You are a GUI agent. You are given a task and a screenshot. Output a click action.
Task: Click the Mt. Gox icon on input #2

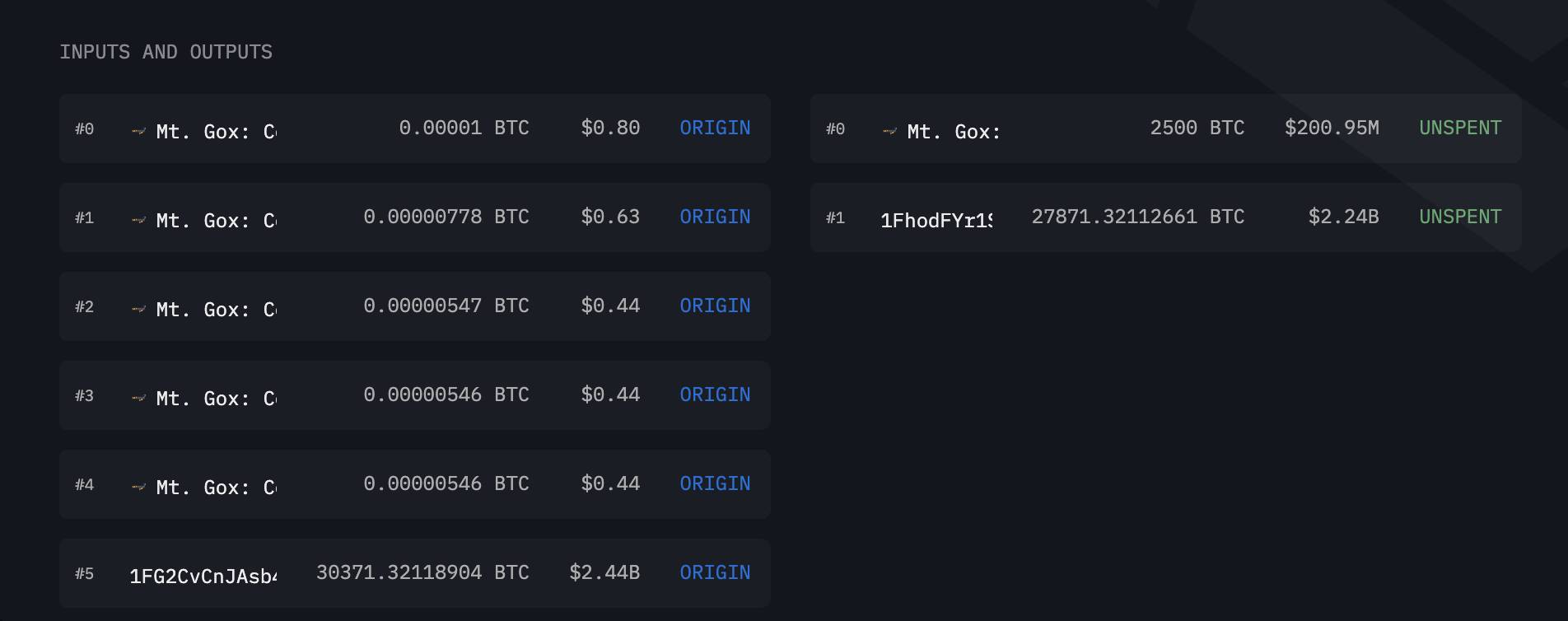click(138, 309)
